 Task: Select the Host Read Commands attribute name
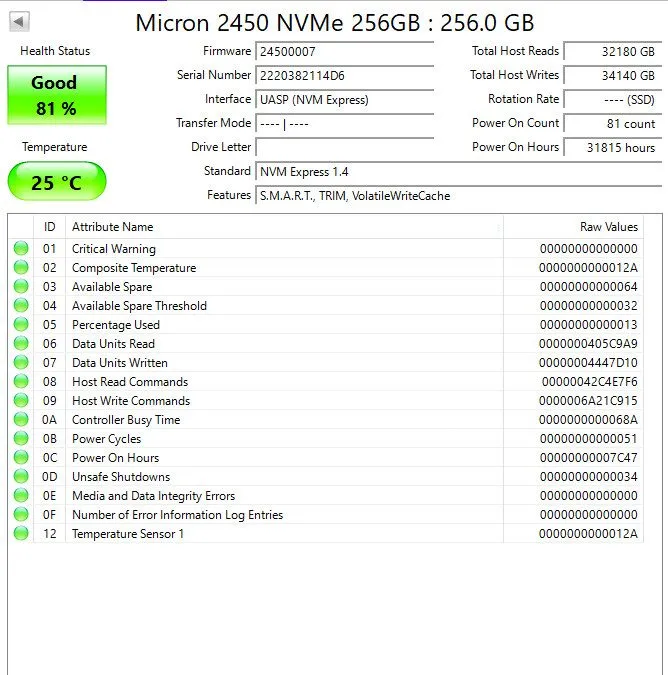click(130, 382)
